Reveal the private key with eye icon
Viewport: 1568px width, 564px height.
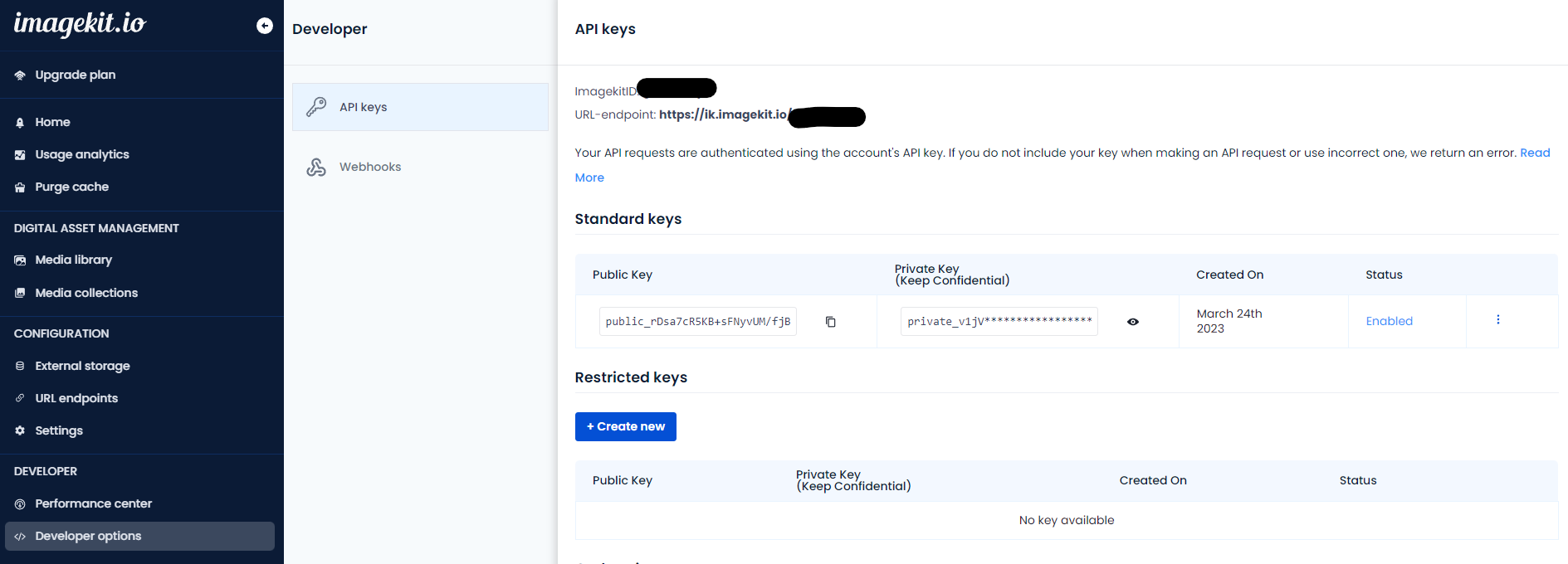coord(1133,322)
